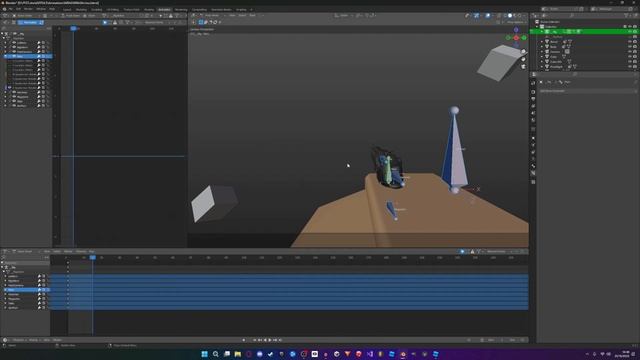Toggle the highlighted Normalize button in Graph Editor

(x=30, y=22)
